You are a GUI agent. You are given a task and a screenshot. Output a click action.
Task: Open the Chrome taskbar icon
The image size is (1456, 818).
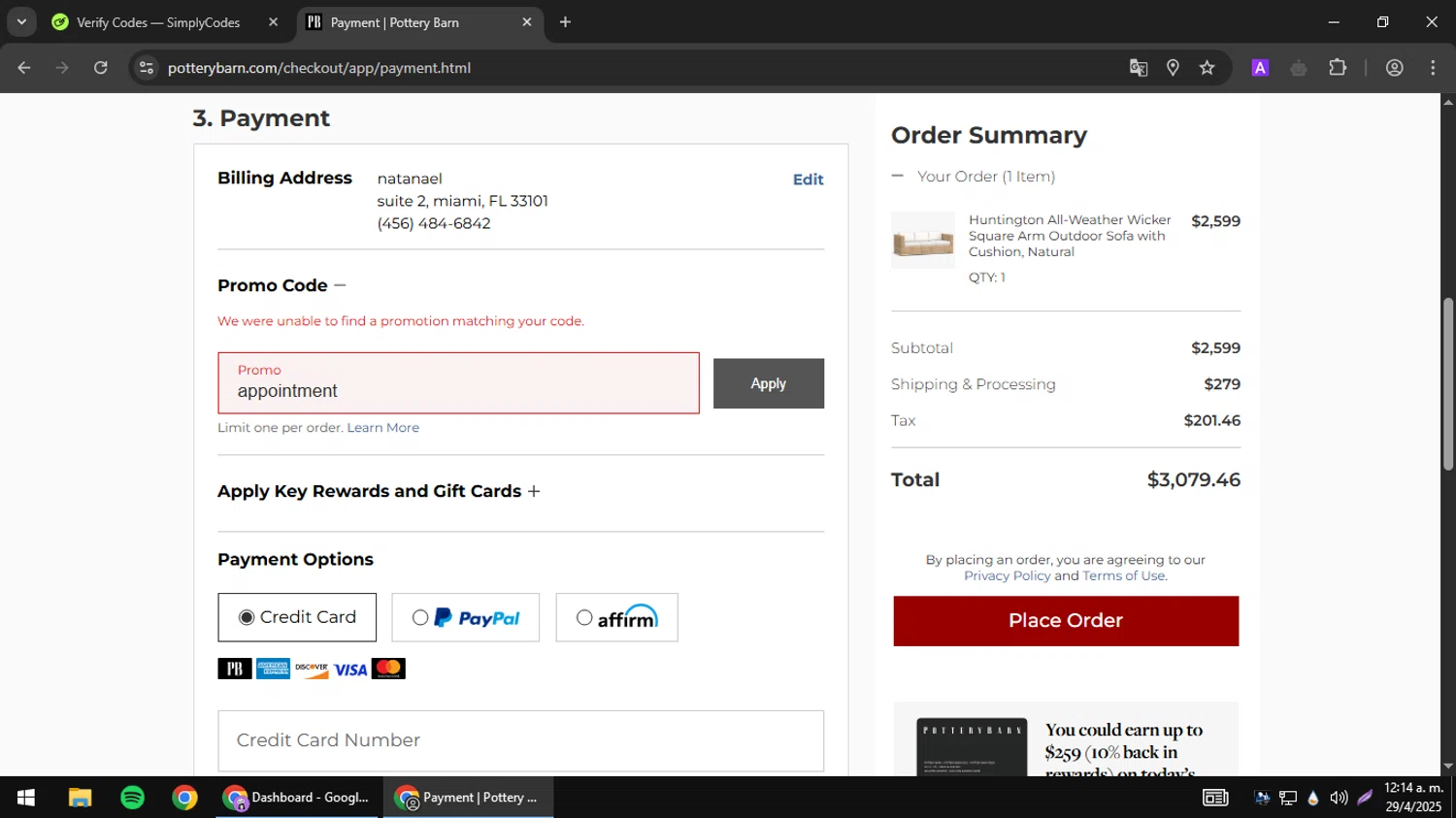(184, 798)
